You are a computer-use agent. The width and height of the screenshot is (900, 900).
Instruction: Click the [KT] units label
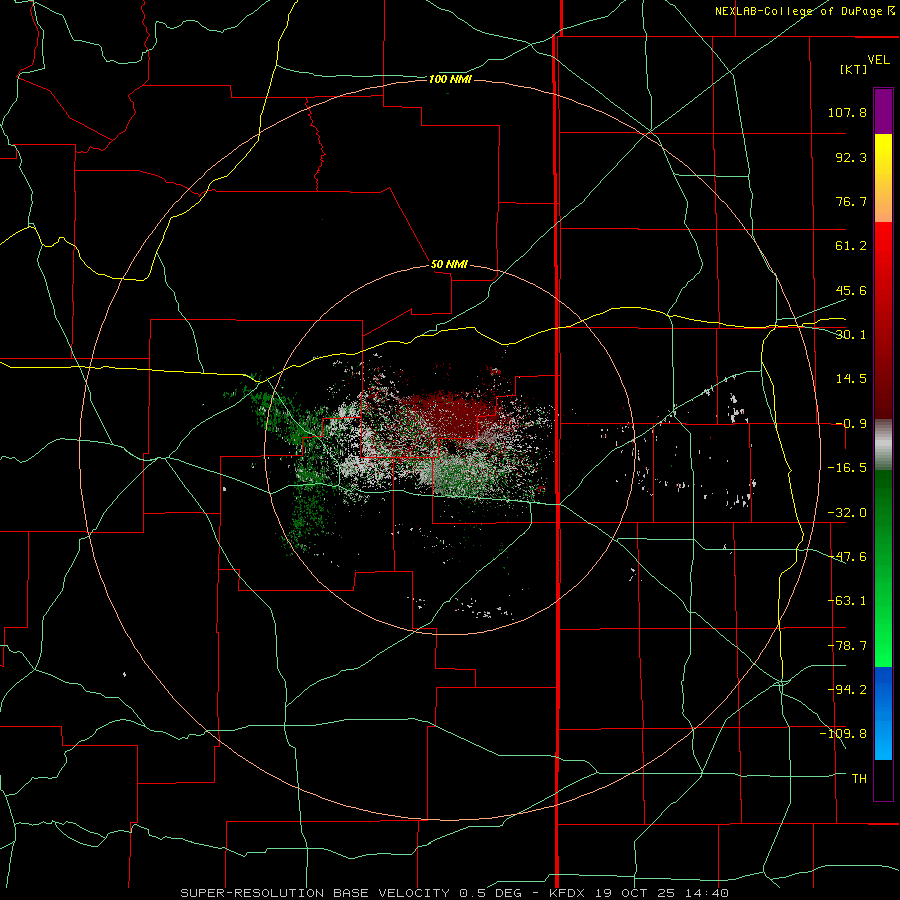[x=854, y=69]
